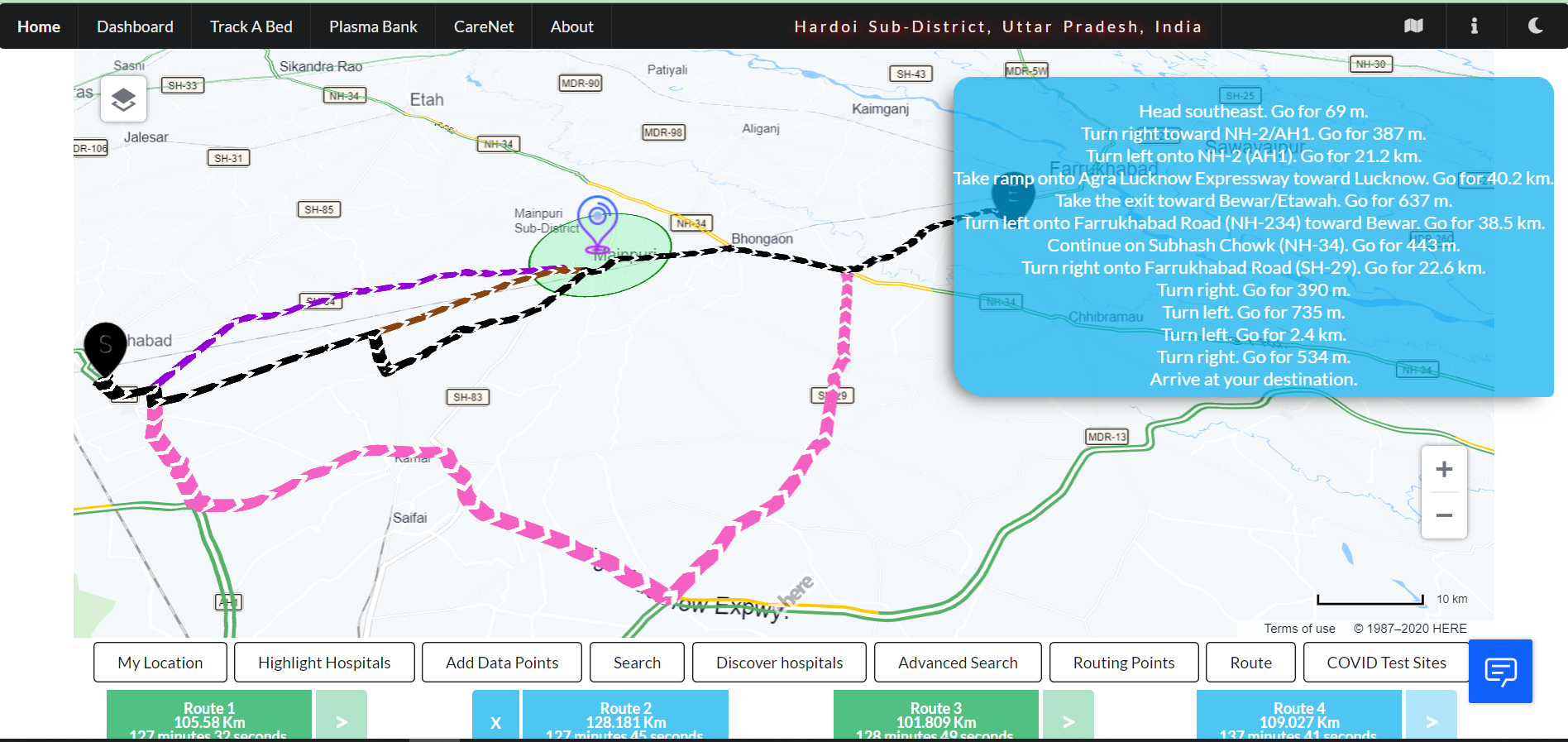Click the blue route directions panel
Screen dimensions: 1568x742
1253,237
